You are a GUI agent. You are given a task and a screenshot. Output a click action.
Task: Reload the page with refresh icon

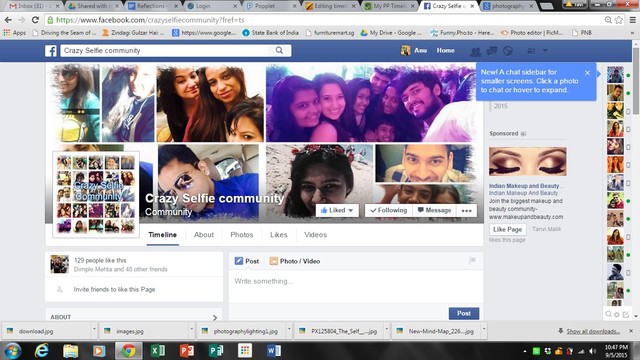(x=36, y=20)
